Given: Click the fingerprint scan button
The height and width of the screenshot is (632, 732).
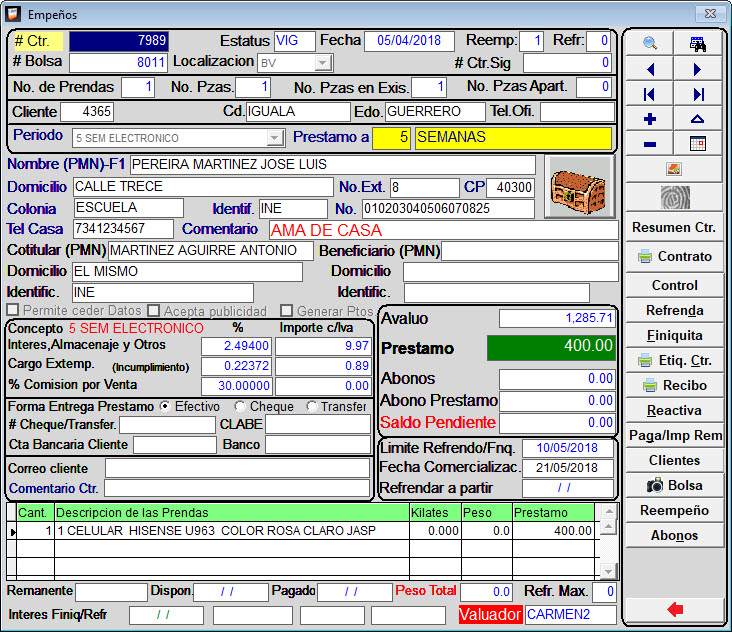Looking at the screenshot, I should (674, 196).
